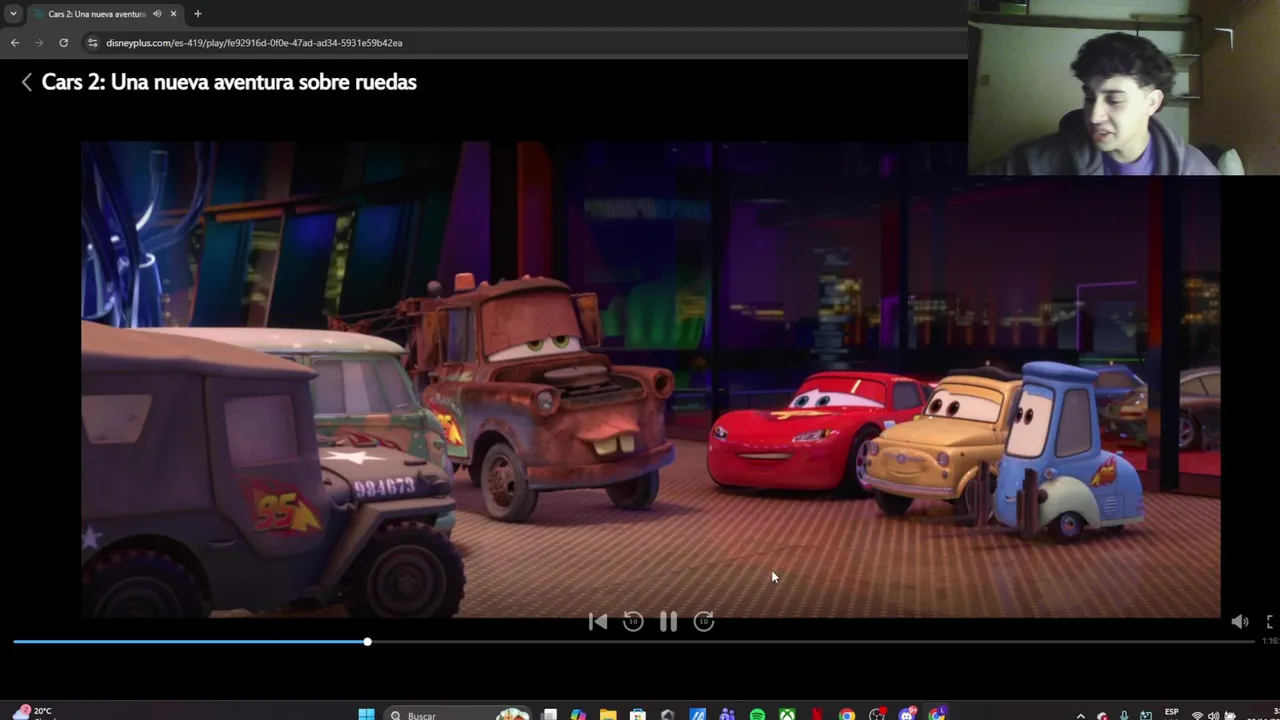The image size is (1280, 720).
Task: Open Task View from the taskbar
Action: coord(548,715)
